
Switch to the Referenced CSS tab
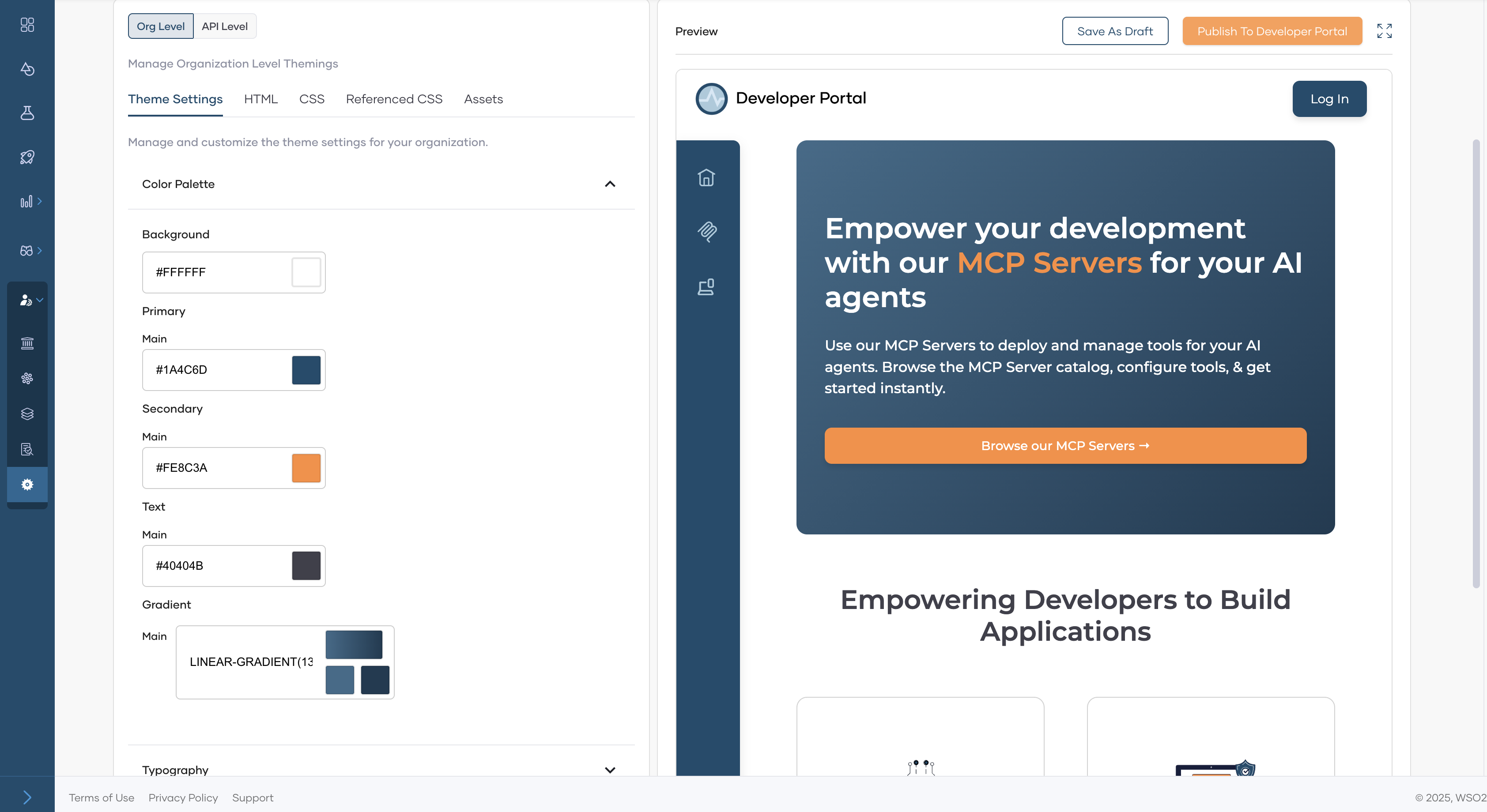tap(394, 99)
